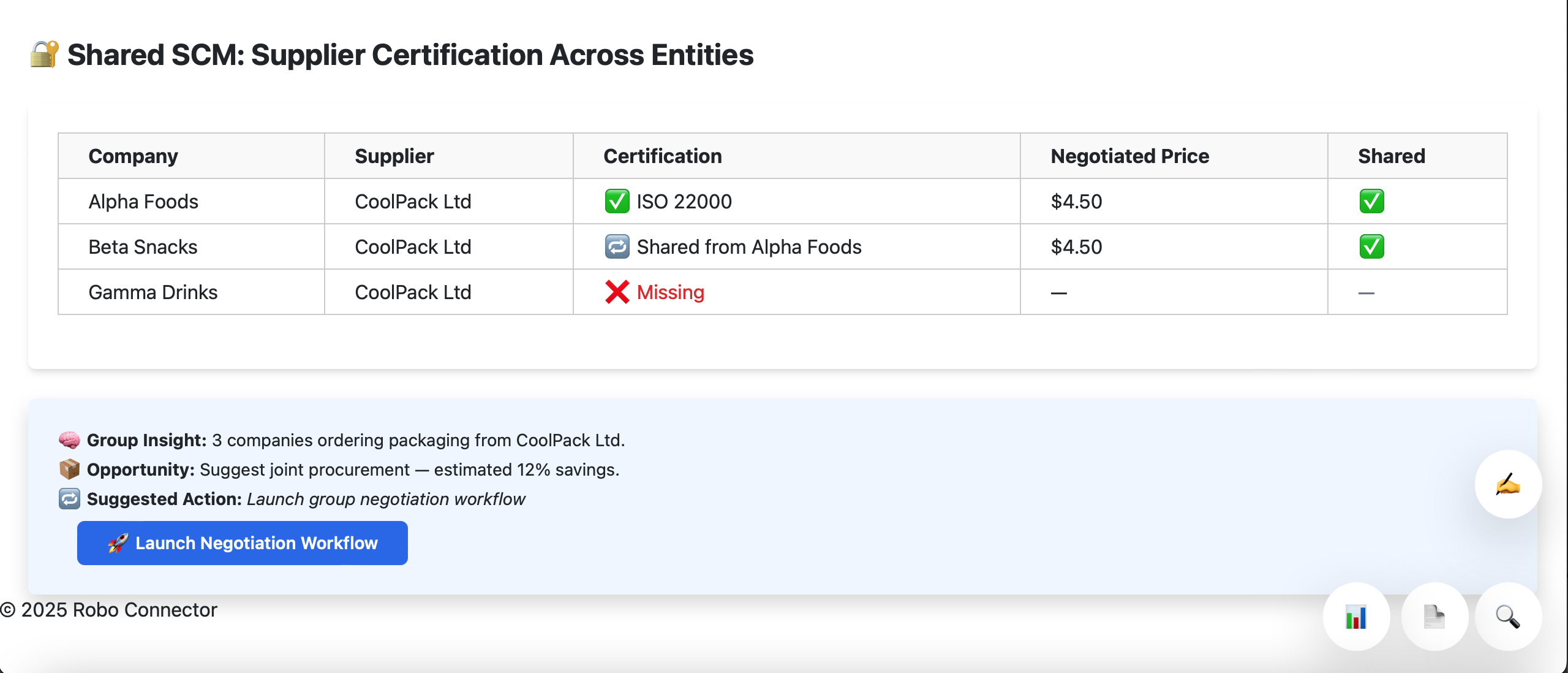
Task: Click the brain Group Insight icon
Action: (x=69, y=440)
